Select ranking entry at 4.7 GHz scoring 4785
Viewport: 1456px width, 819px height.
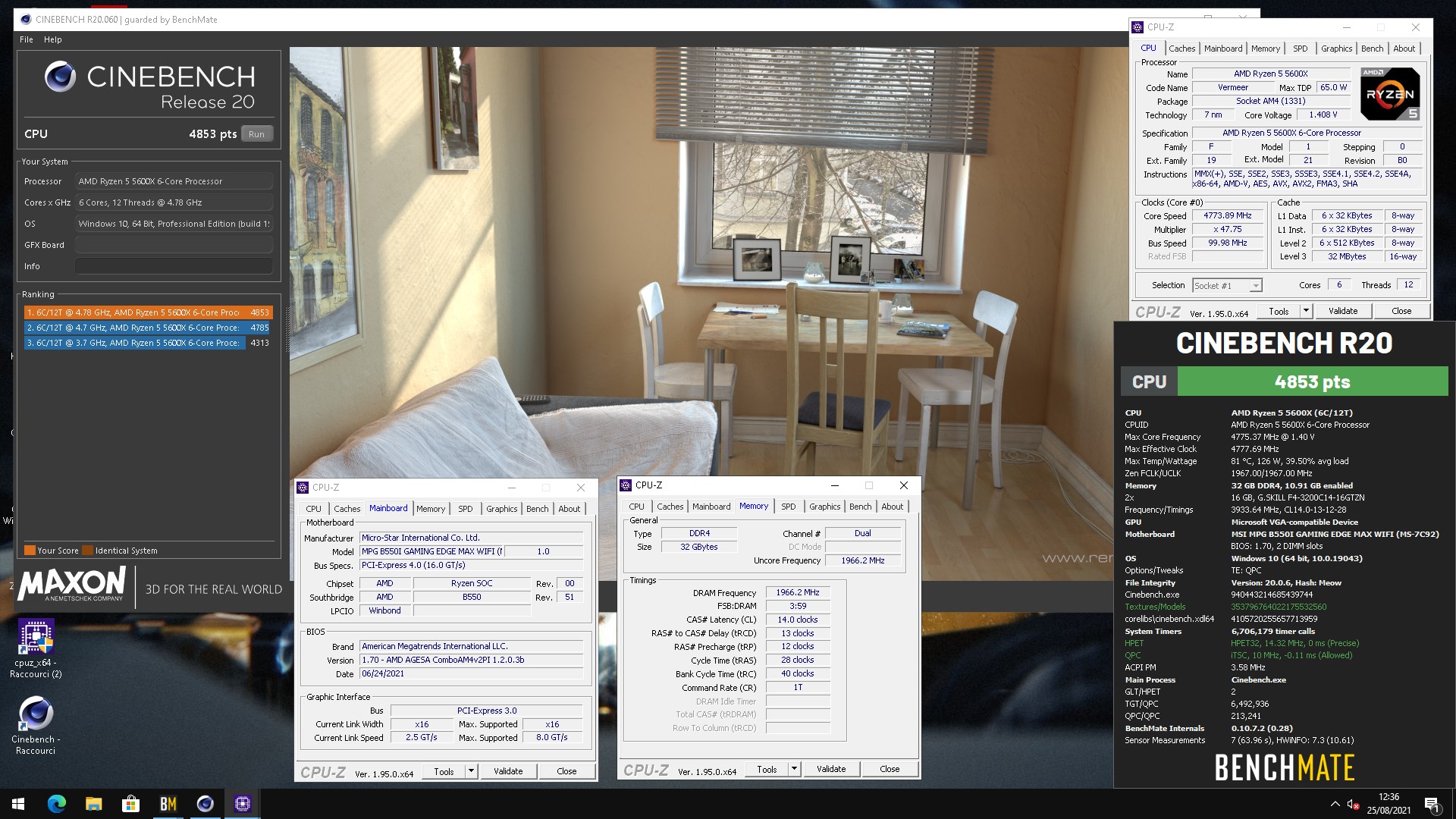(147, 328)
